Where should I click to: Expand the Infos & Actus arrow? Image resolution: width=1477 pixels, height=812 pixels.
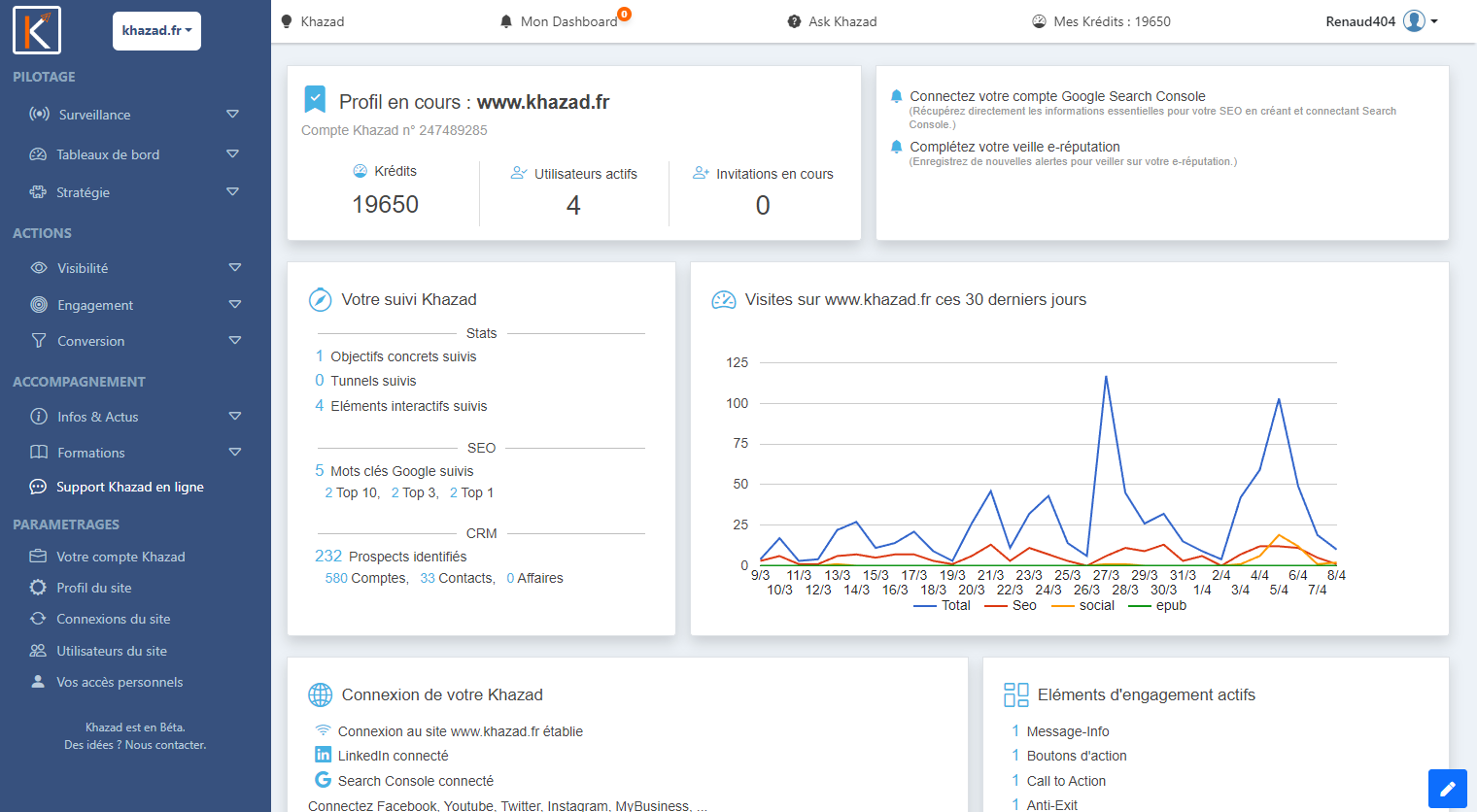[234, 416]
